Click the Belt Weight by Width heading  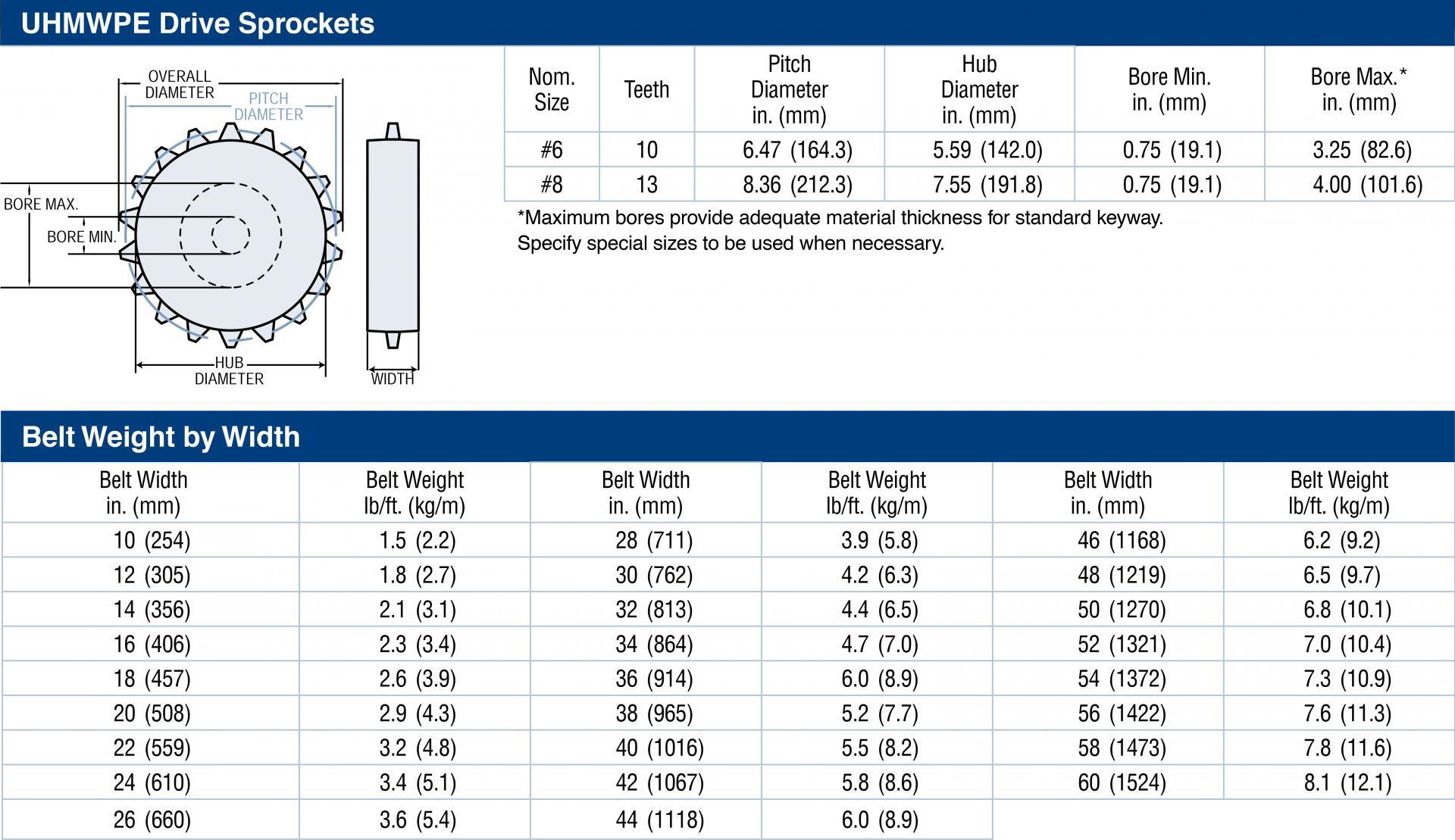(161, 437)
